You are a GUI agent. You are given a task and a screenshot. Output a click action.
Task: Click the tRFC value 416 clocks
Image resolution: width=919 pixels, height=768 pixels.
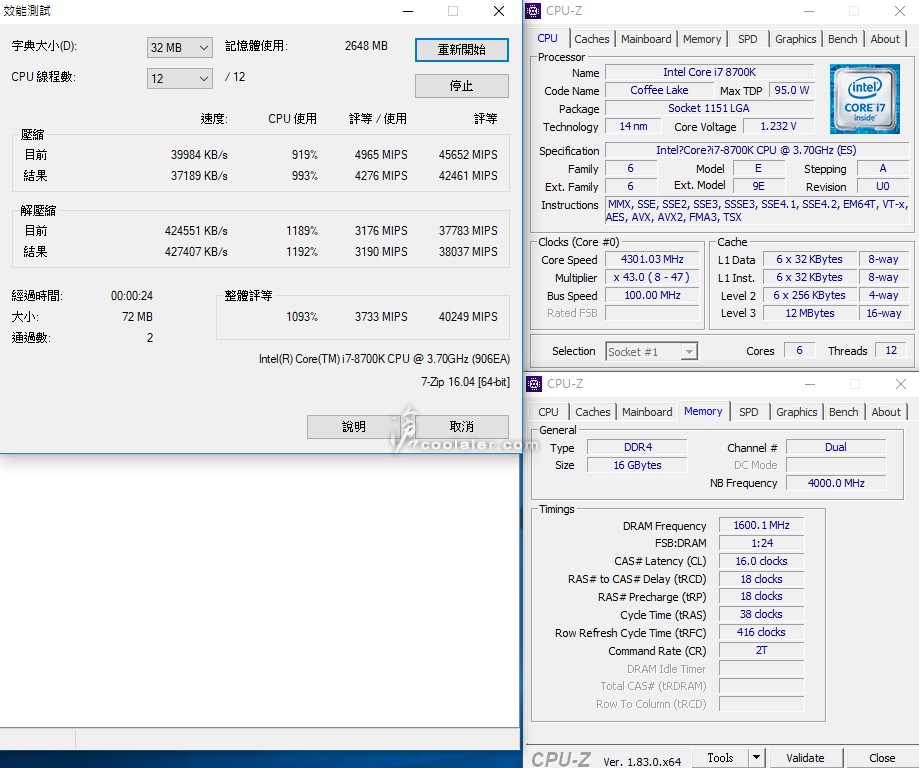click(x=761, y=633)
